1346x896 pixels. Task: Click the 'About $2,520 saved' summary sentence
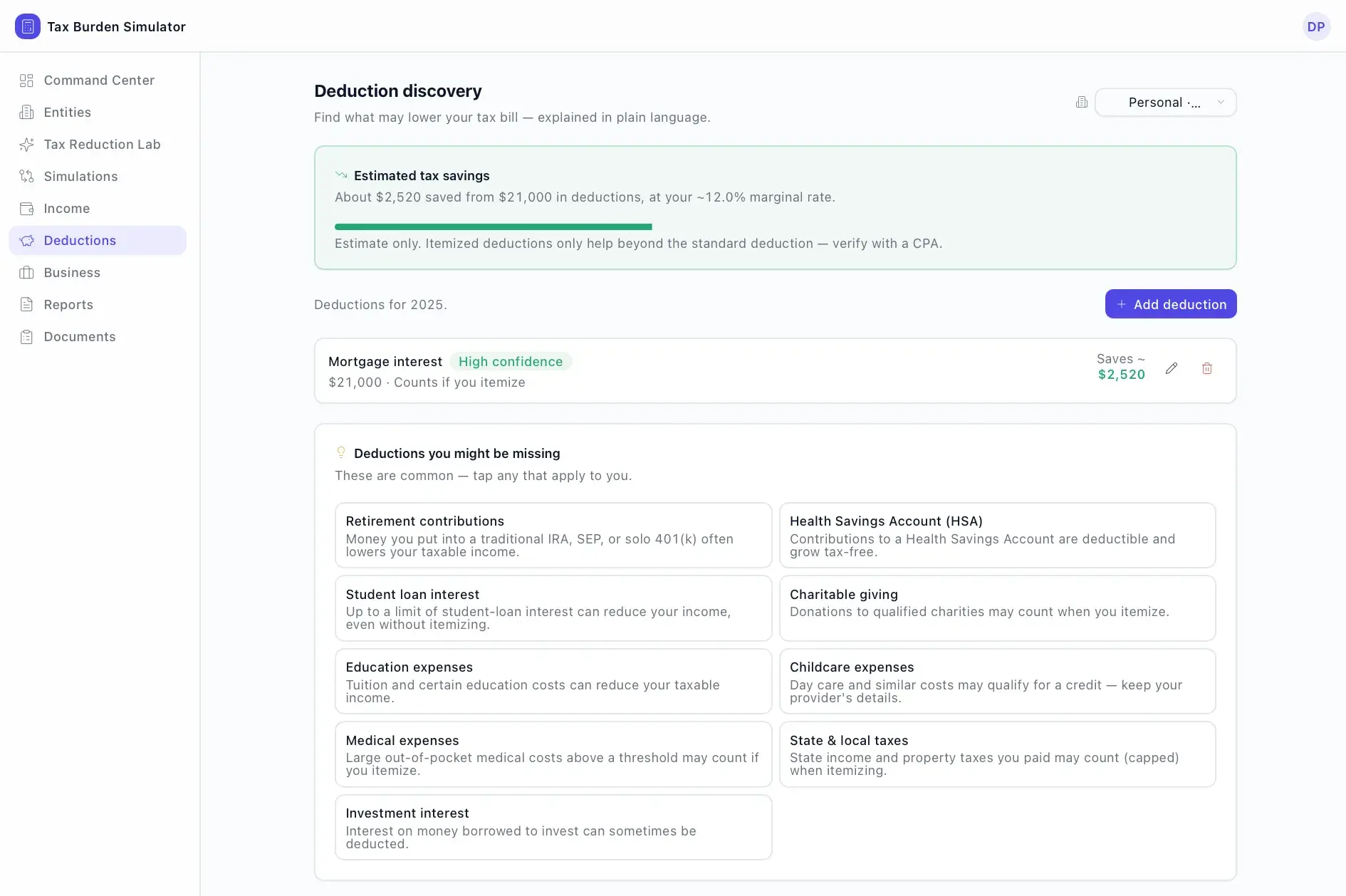pos(585,197)
